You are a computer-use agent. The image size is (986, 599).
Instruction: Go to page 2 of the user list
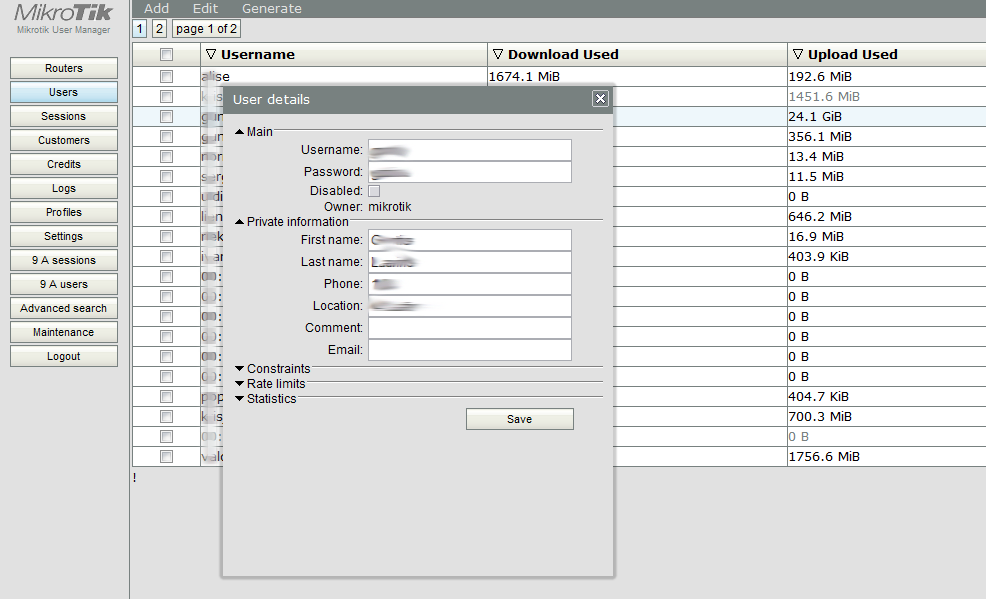[157, 28]
